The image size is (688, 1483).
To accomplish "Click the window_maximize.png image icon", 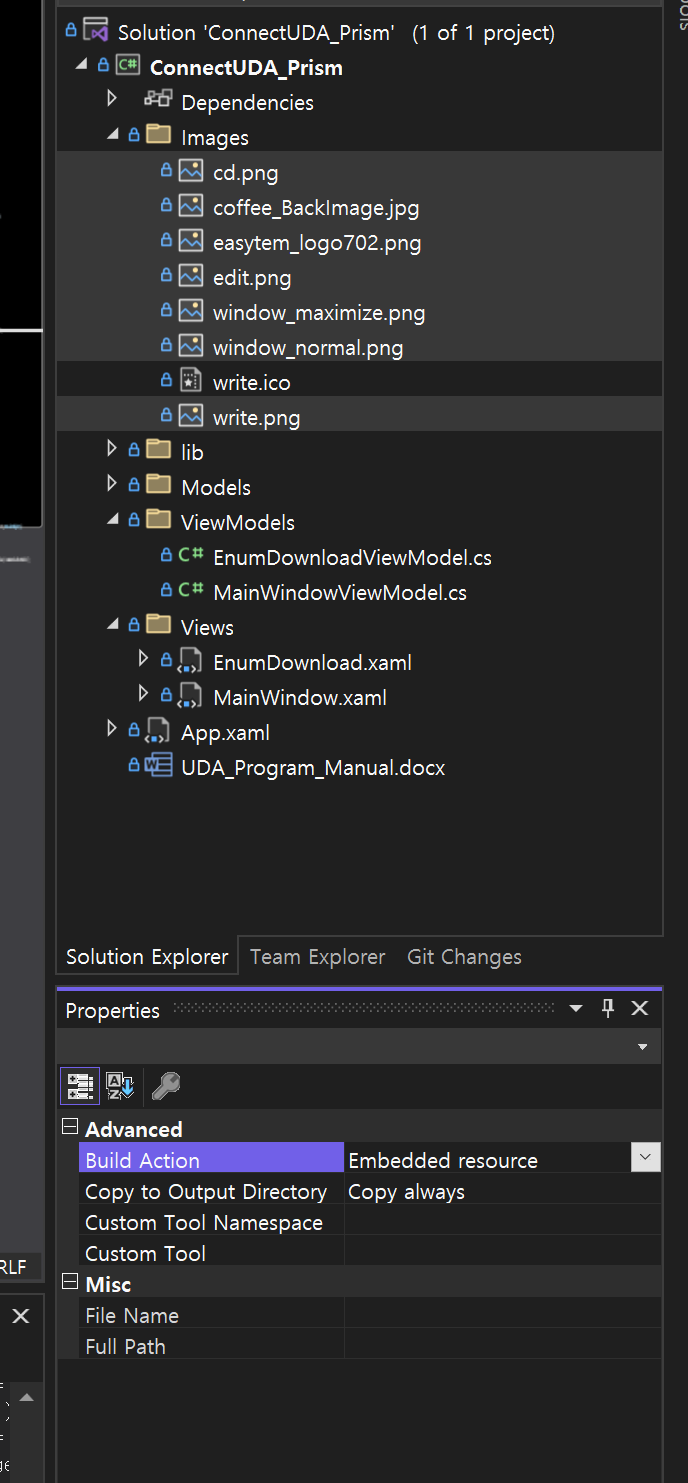I will pos(191,311).
